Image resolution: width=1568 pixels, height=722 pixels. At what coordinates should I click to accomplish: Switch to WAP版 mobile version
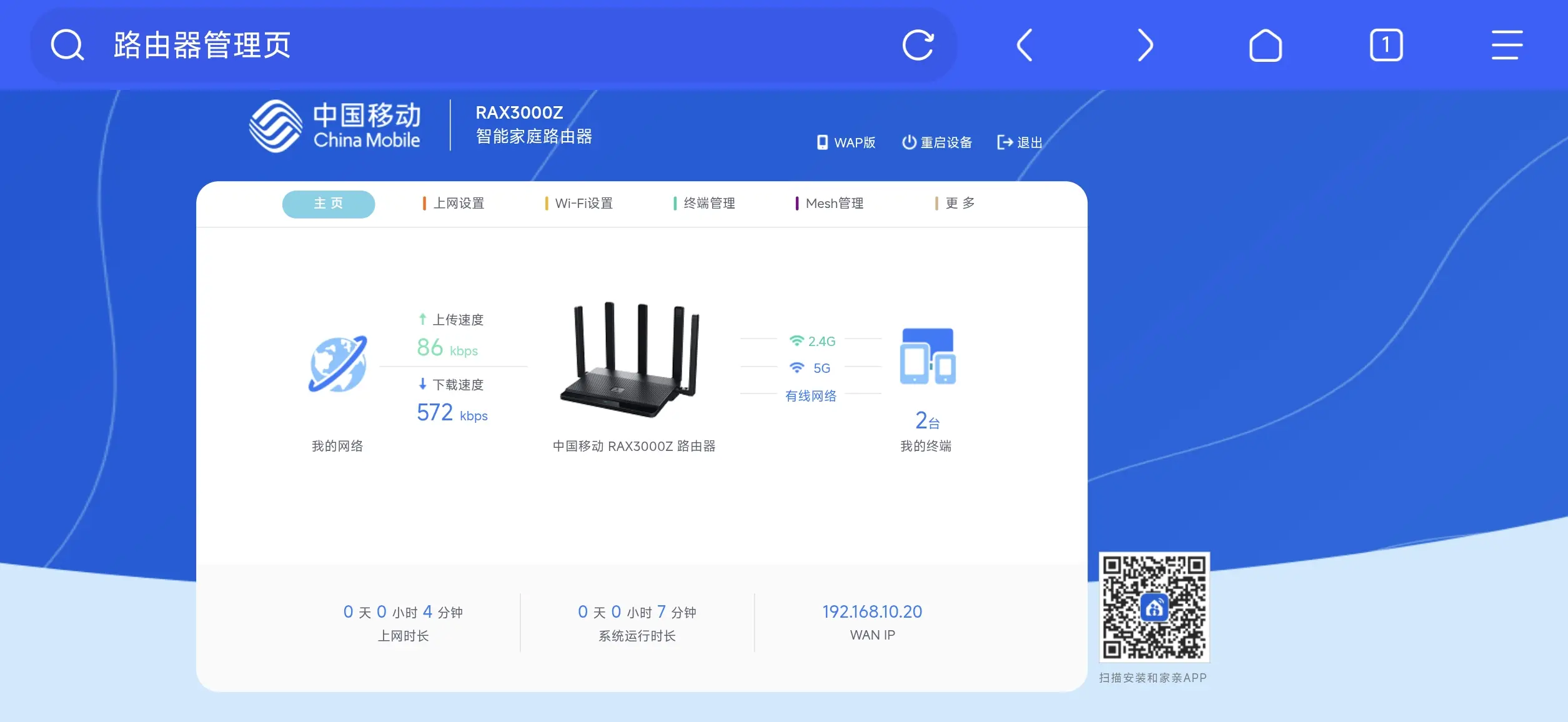(x=846, y=142)
